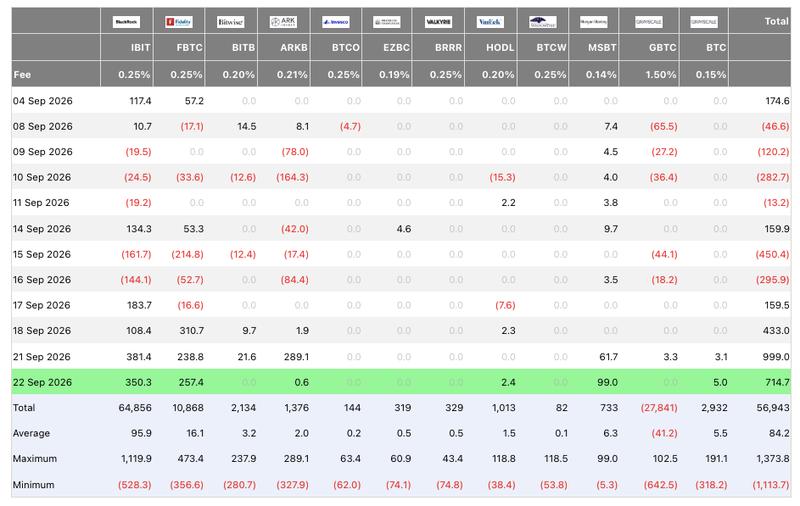The image size is (800, 506).
Task: Click the IBIT ticker header
Action: point(140,47)
